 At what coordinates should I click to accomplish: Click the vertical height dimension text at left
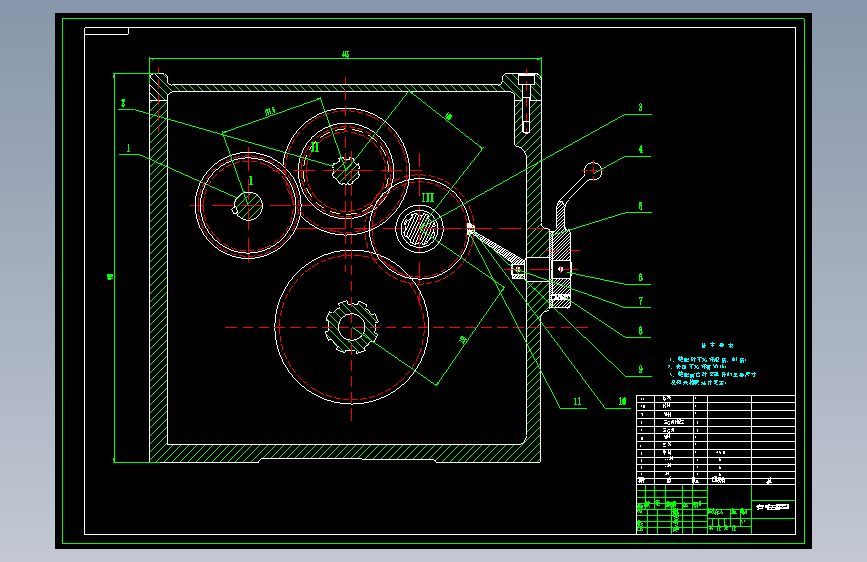coord(110,276)
